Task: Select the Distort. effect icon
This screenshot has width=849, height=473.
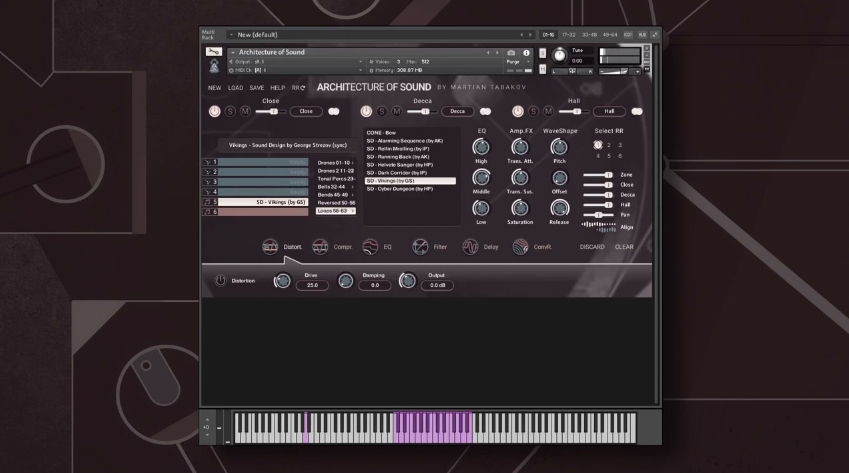Action: pyautogui.click(x=270, y=247)
